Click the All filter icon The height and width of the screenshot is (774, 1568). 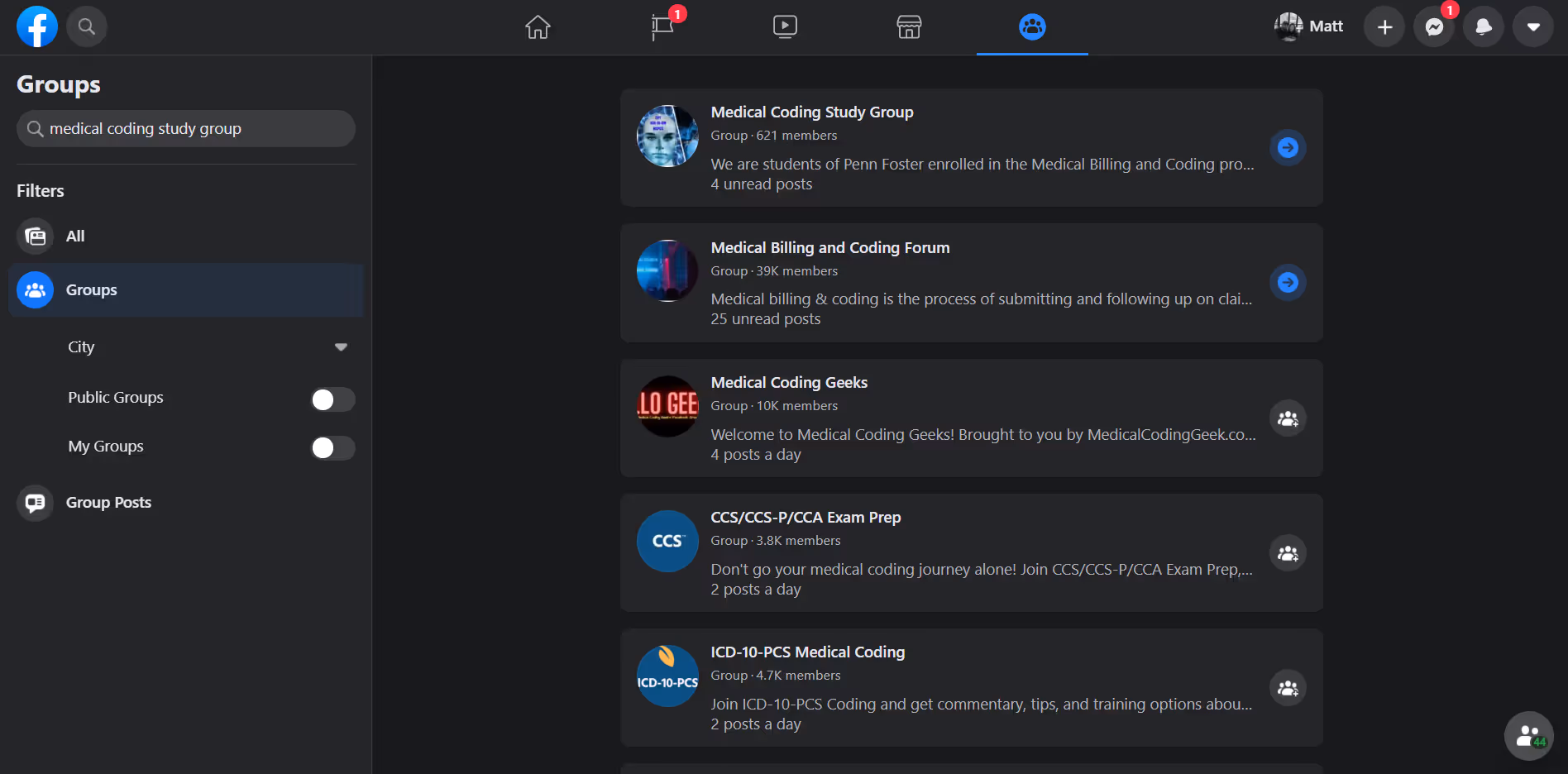coord(35,236)
